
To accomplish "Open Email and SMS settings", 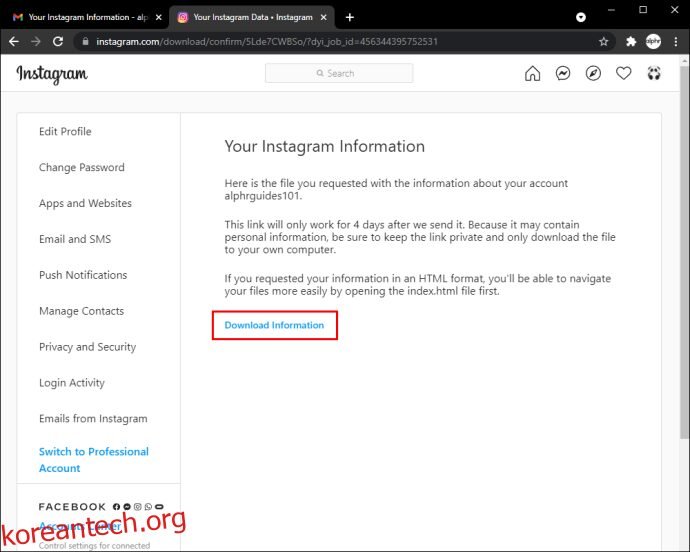I will tap(75, 239).
